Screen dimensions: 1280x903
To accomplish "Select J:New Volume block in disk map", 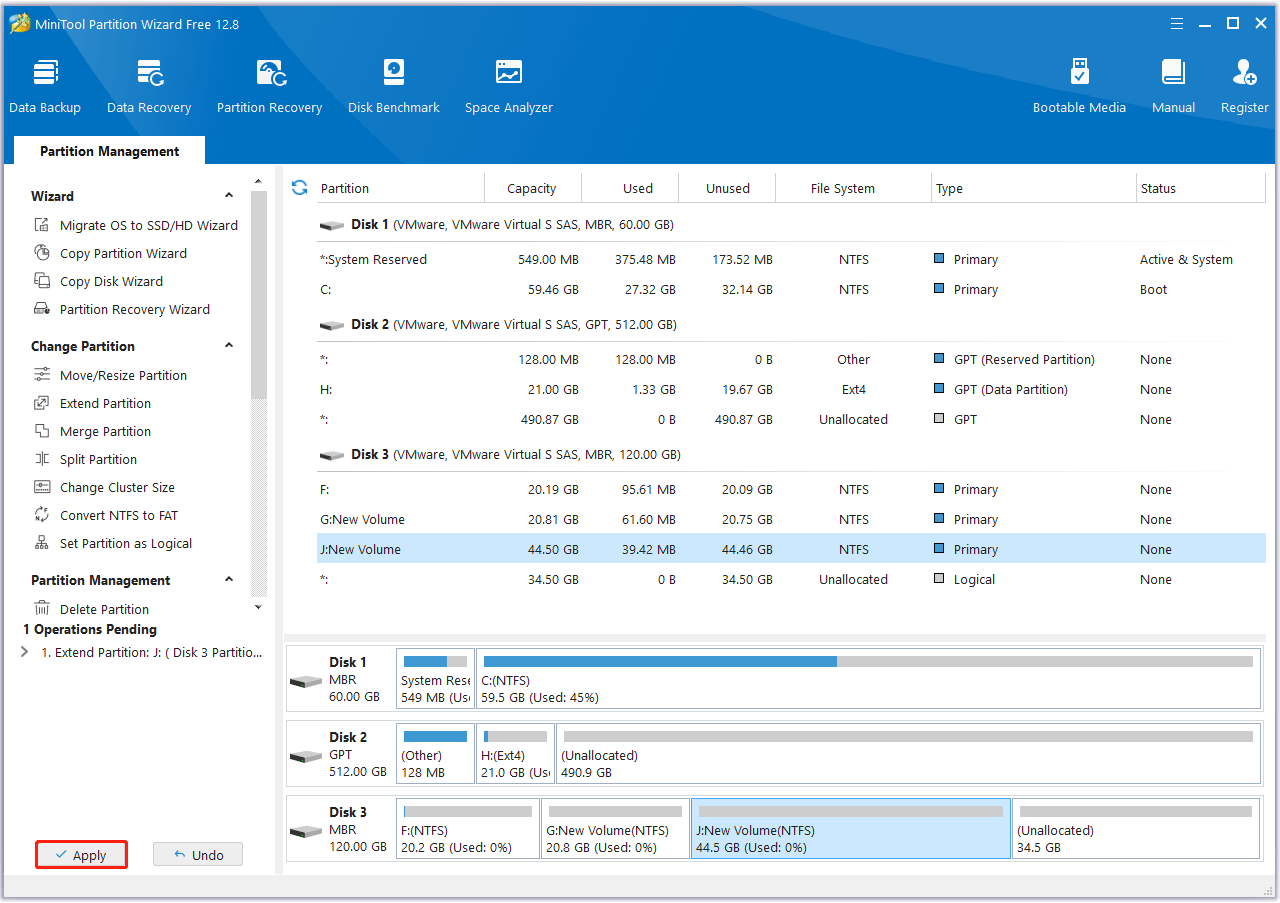I will pyautogui.click(x=851, y=829).
